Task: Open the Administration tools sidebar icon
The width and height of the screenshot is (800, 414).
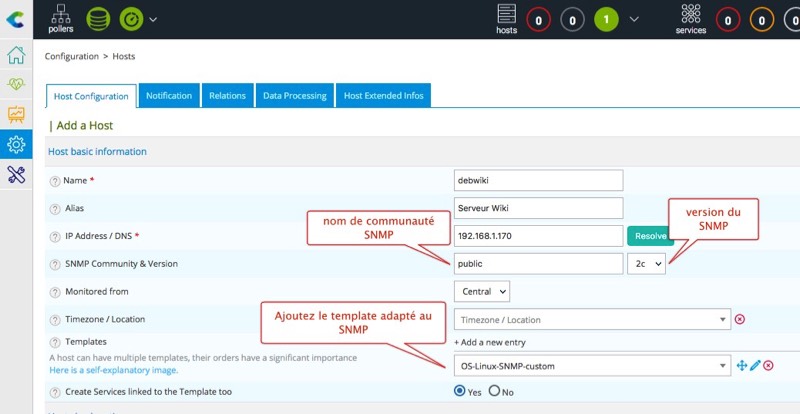Action: coord(16,175)
